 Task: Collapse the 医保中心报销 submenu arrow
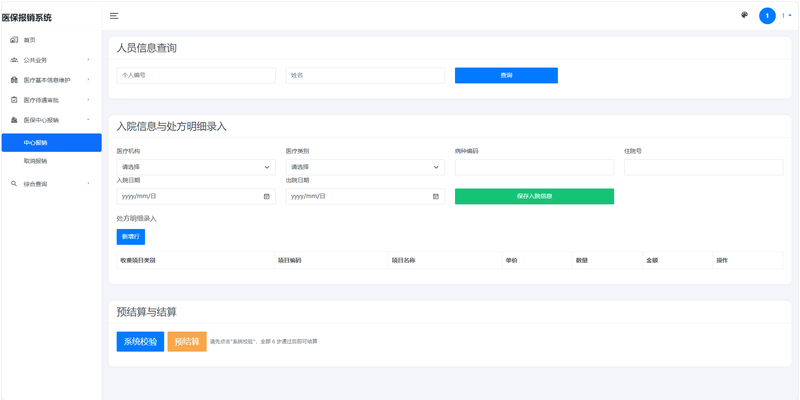coord(88,120)
